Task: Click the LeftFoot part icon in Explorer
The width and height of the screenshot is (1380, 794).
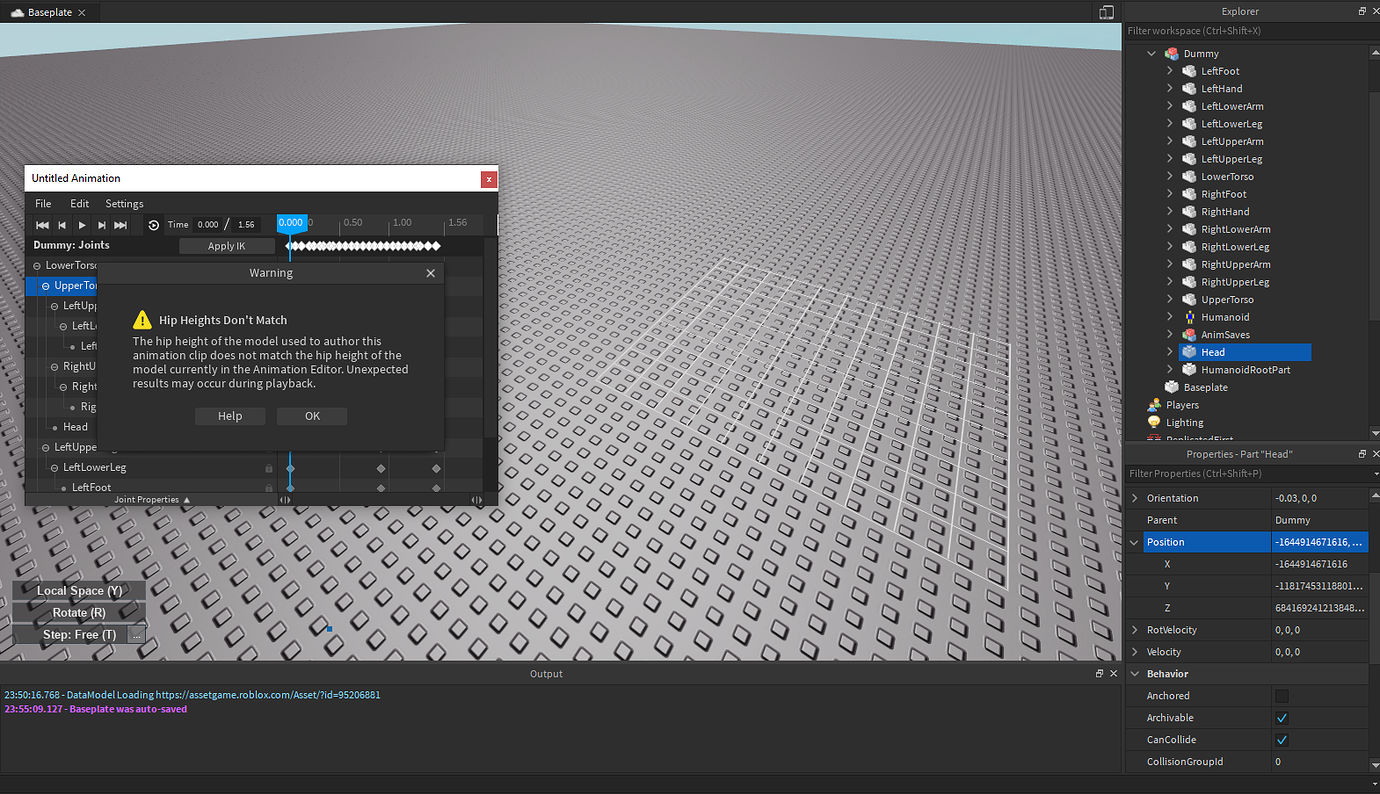Action: (1189, 71)
